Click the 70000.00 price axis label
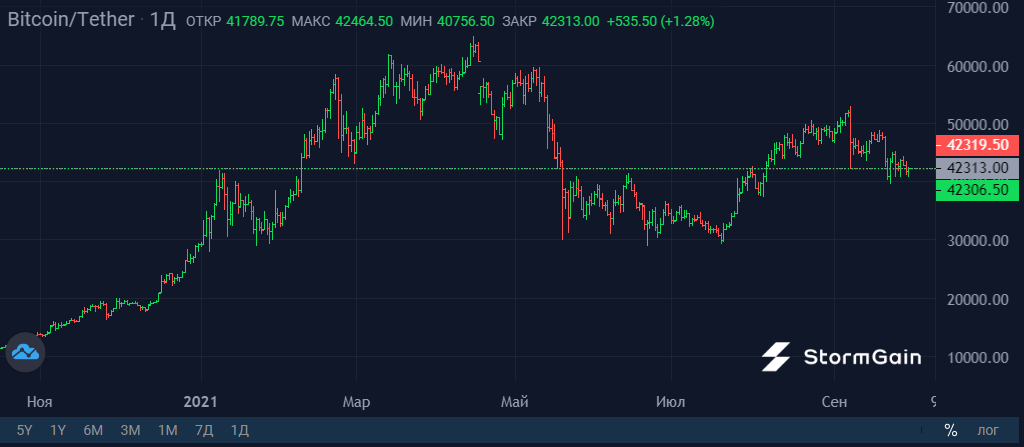1024x447 pixels. (x=980, y=8)
